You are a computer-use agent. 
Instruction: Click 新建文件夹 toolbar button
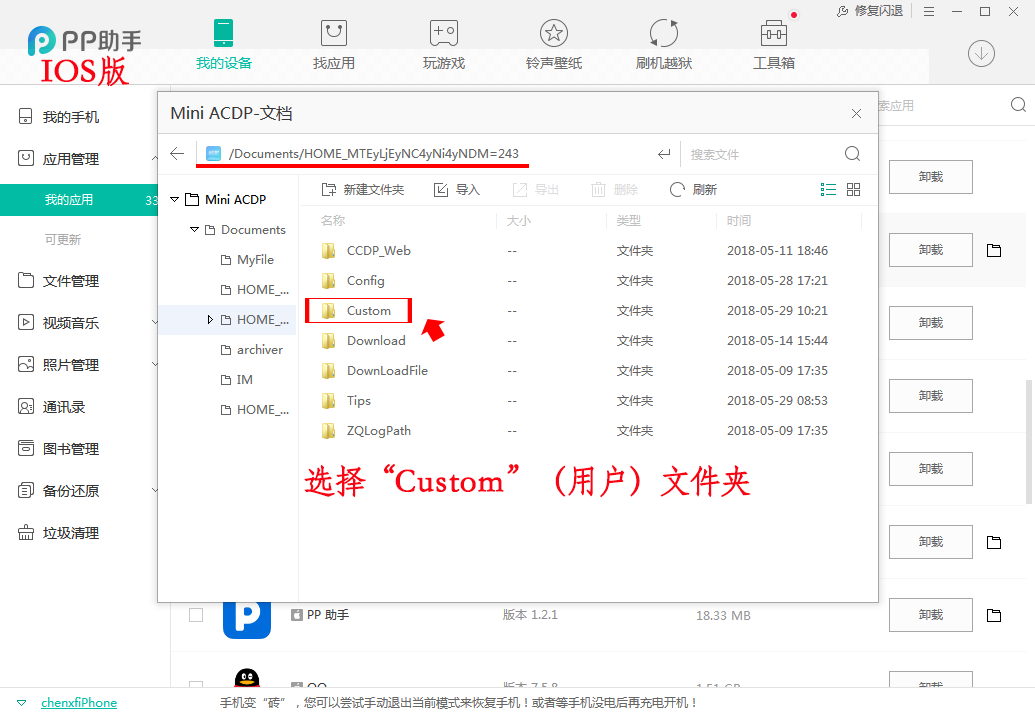(x=362, y=190)
